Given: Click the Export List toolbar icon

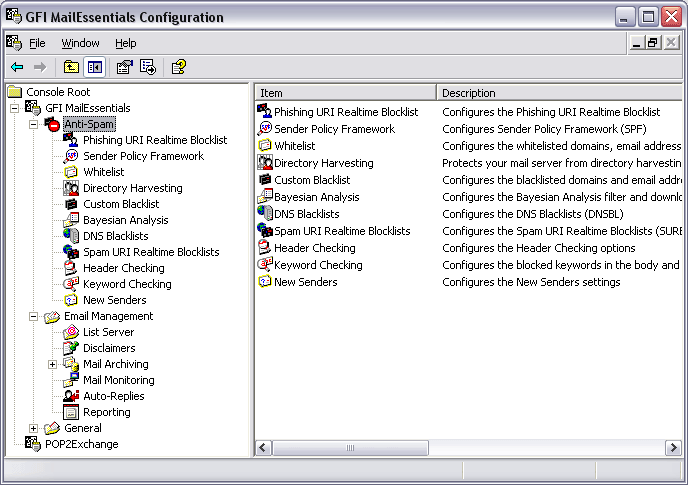Looking at the screenshot, I should point(148,67).
